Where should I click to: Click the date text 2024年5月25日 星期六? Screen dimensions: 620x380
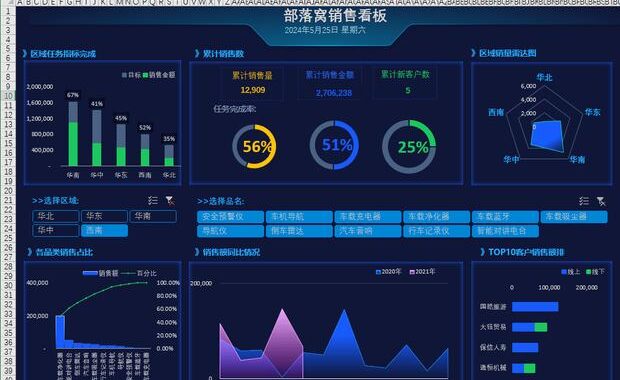(x=325, y=30)
